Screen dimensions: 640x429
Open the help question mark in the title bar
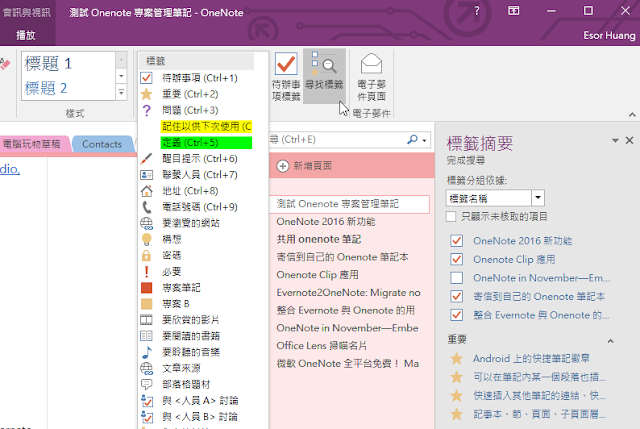coord(477,11)
